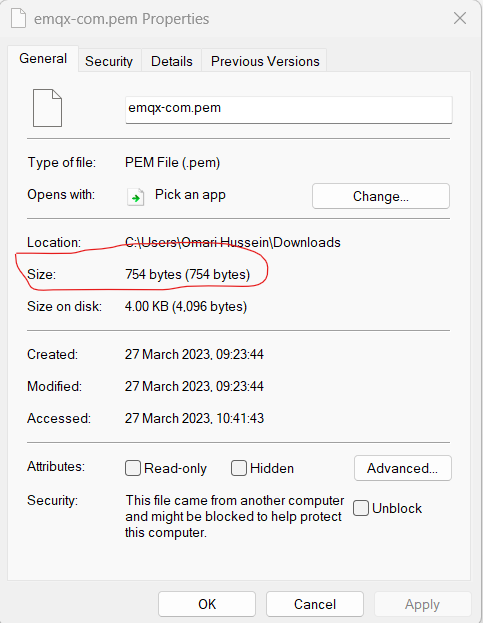Close the Properties dialog window
This screenshot has height=623, width=483.
[x=460, y=18]
